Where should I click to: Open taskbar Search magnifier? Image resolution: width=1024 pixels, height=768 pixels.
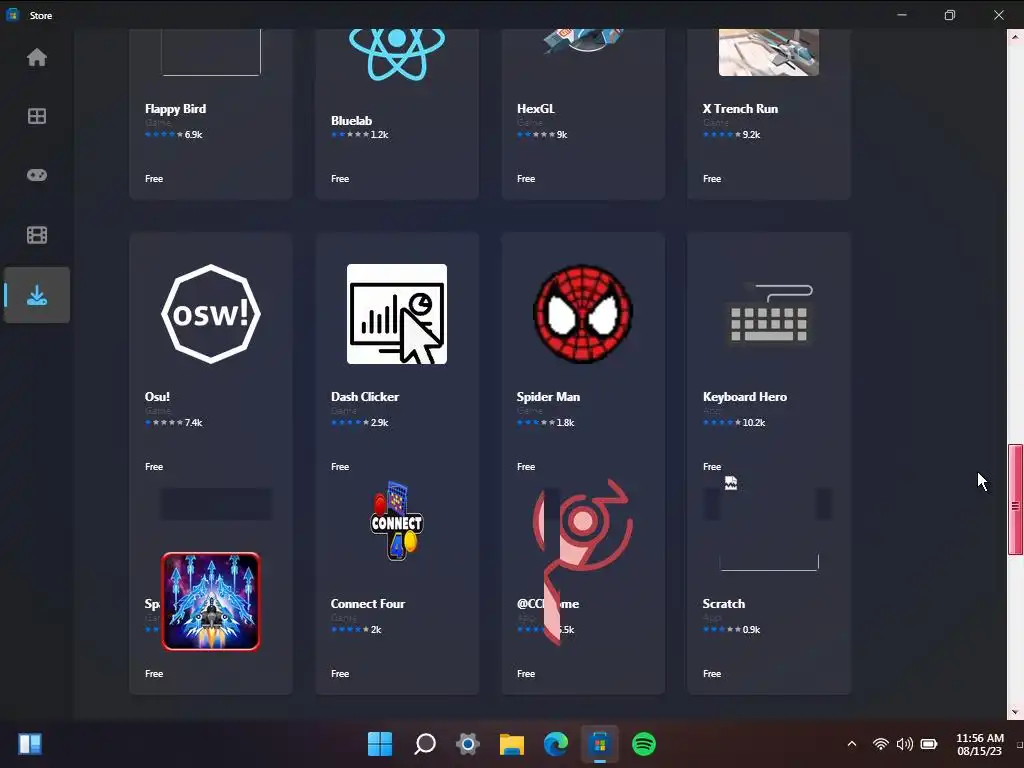(x=424, y=744)
